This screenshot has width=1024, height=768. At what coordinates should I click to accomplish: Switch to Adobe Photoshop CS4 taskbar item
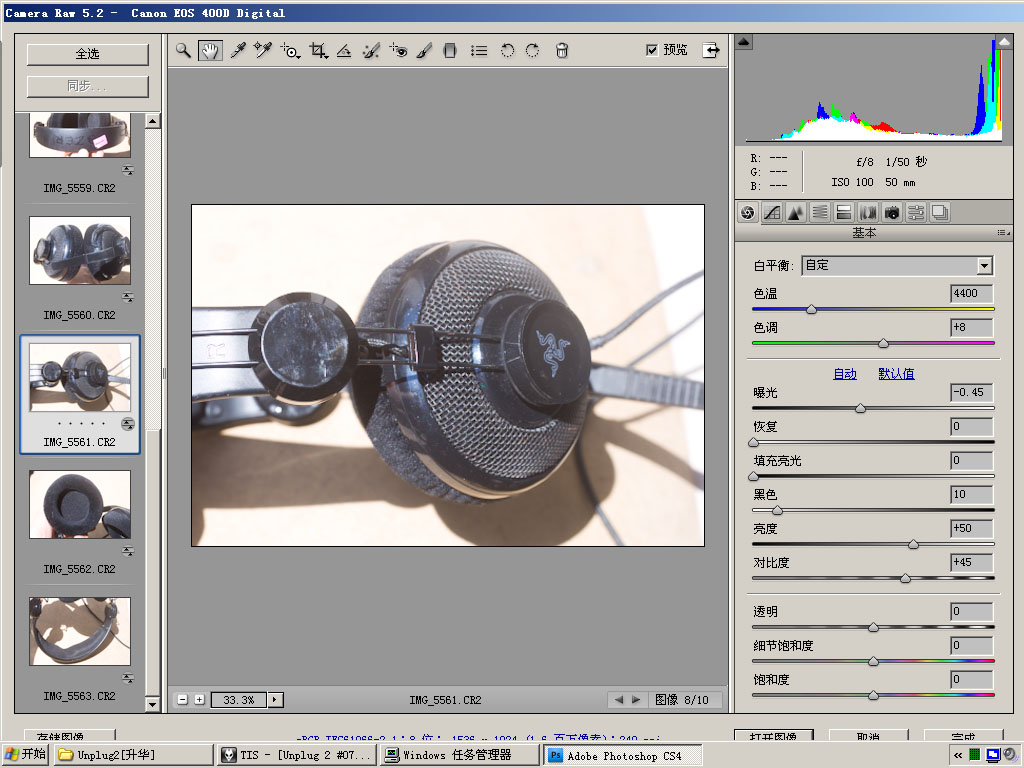click(623, 756)
